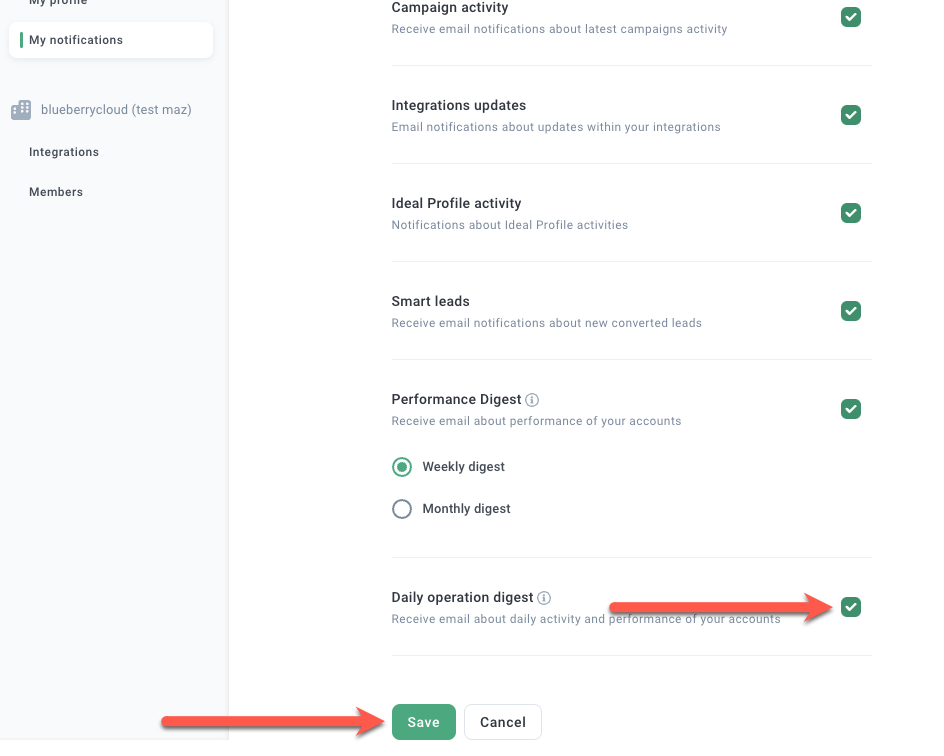This screenshot has height=756, width=944.
Task: Go to Integrations in the sidebar
Action: (64, 152)
